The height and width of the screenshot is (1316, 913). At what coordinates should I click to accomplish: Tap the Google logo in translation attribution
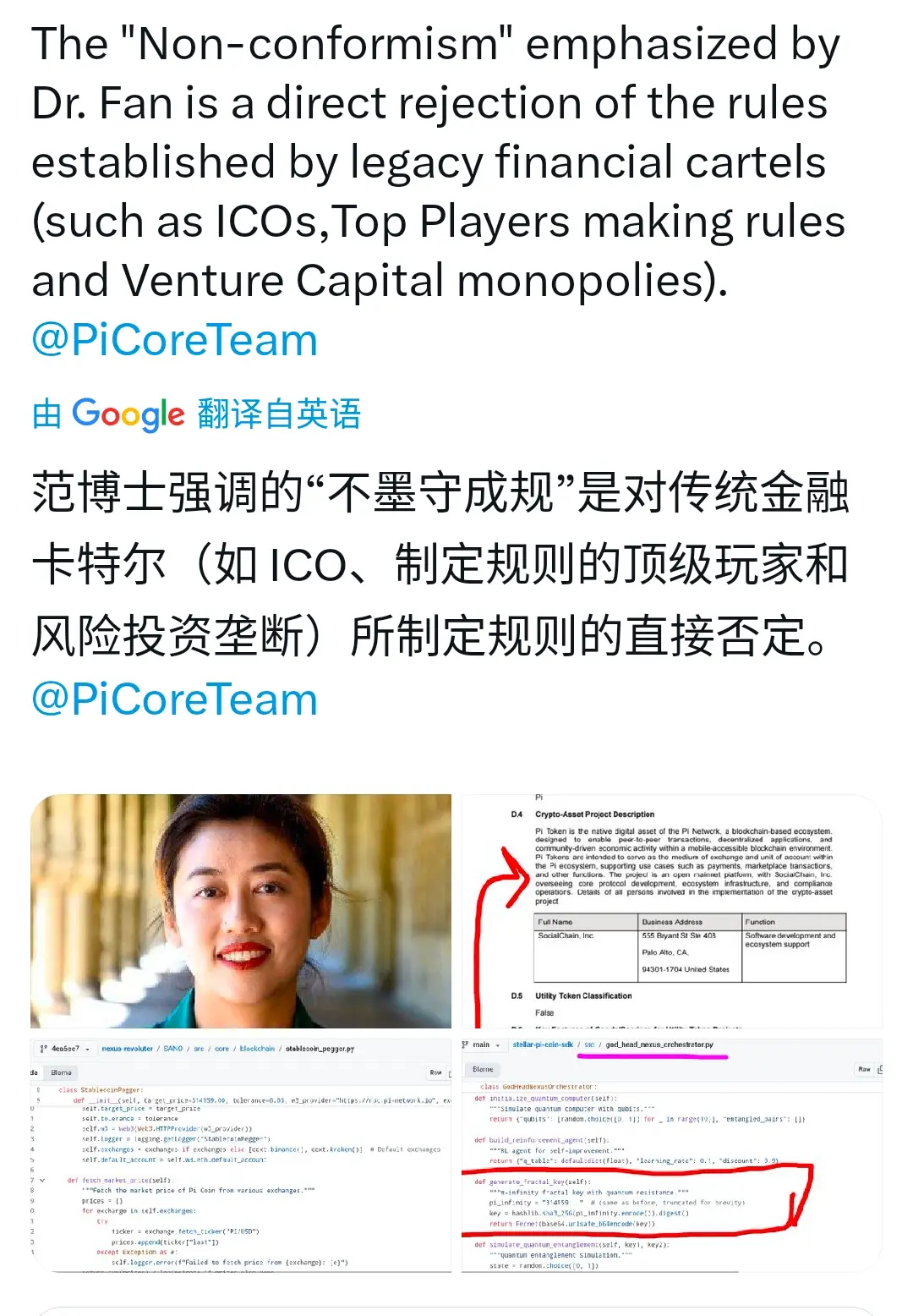pyautogui.click(x=128, y=414)
